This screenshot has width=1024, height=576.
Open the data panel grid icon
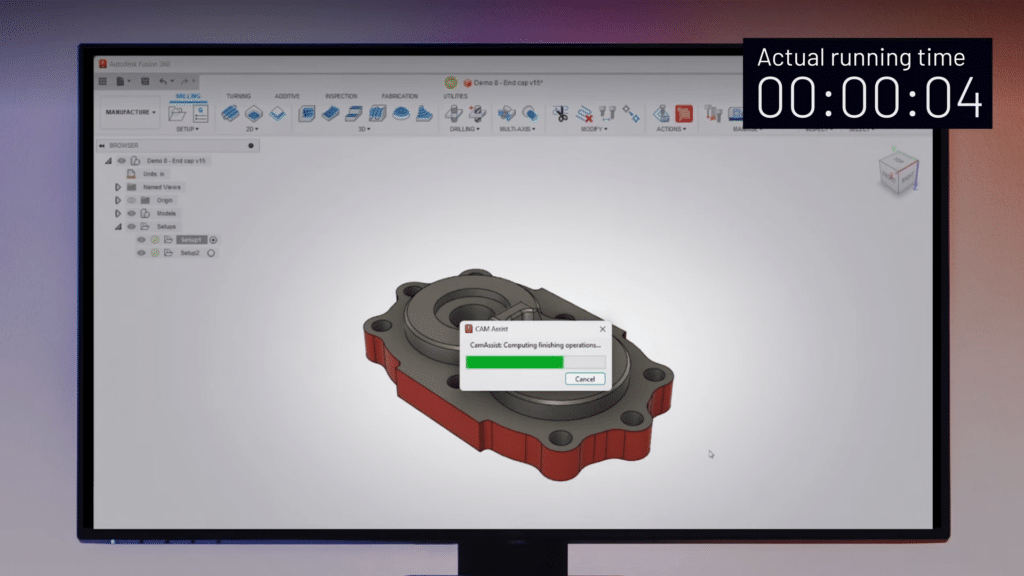(x=103, y=81)
